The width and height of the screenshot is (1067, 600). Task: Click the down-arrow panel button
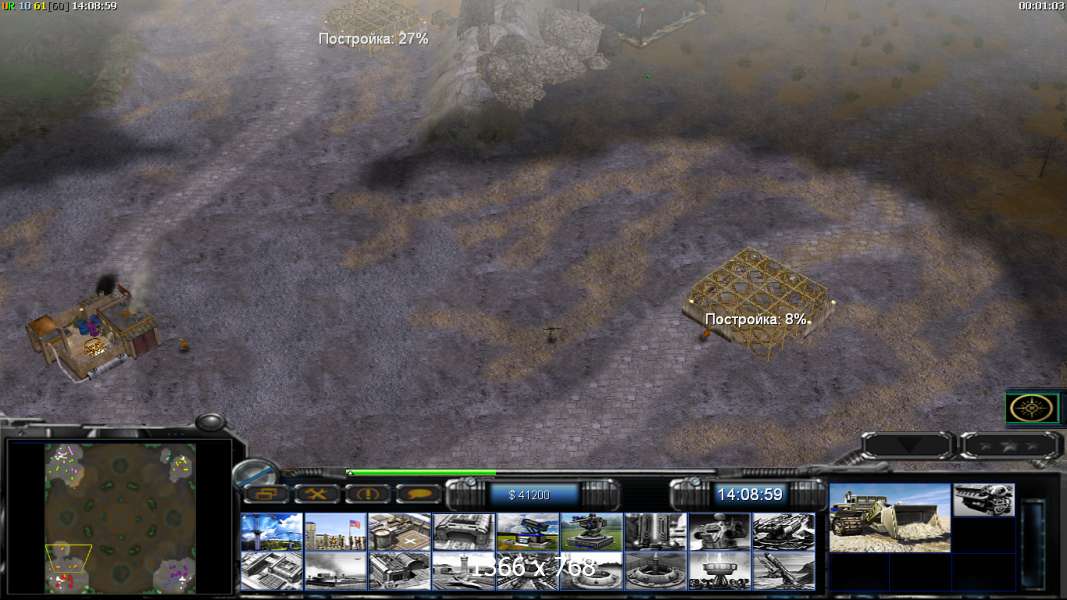click(x=908, y=446)
